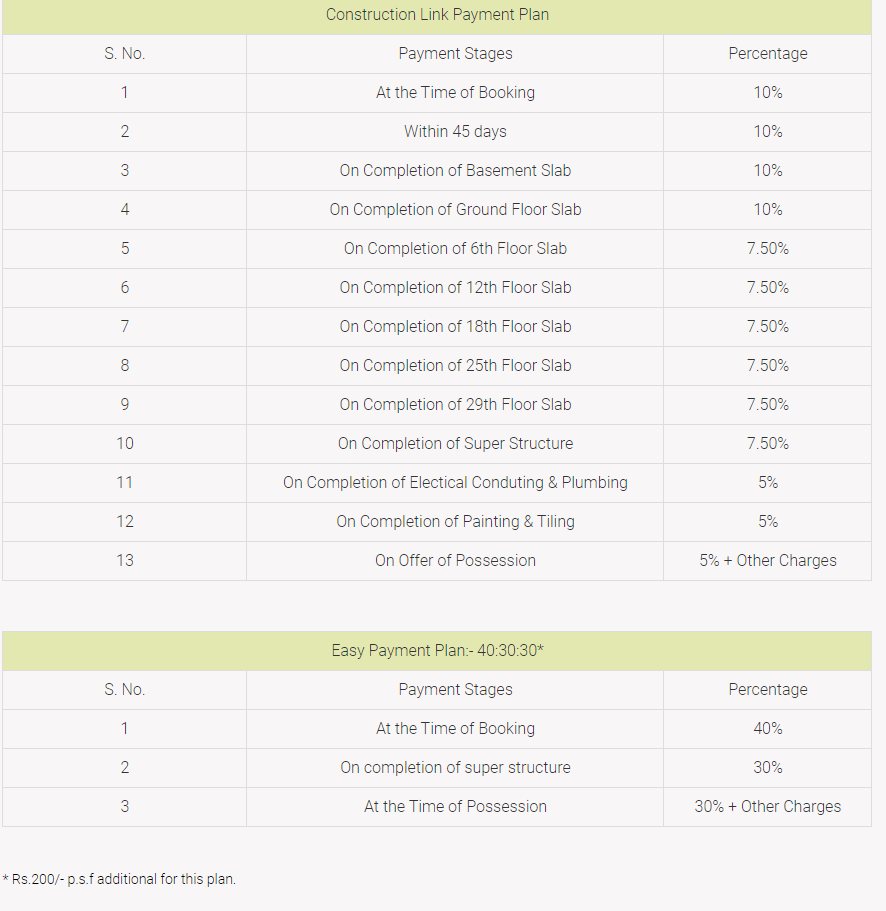Select On Completion of Super Structure stage
Screen dimensions: 886x911
point(455,444)
